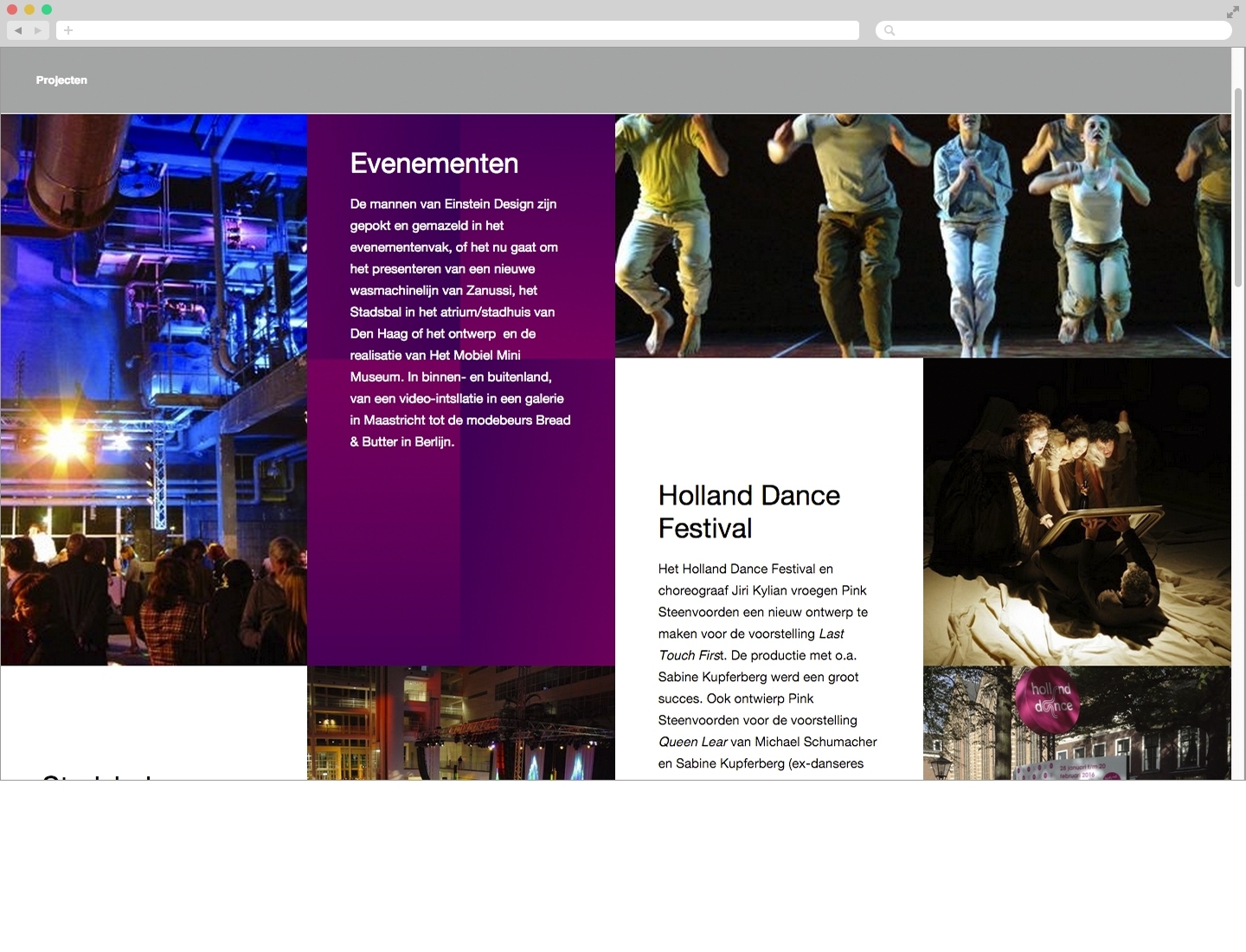The height and width of the screenshot is (952, 1246).
Task: Click the fullscreen arrows icon at top right
Action: (1233, 12)
